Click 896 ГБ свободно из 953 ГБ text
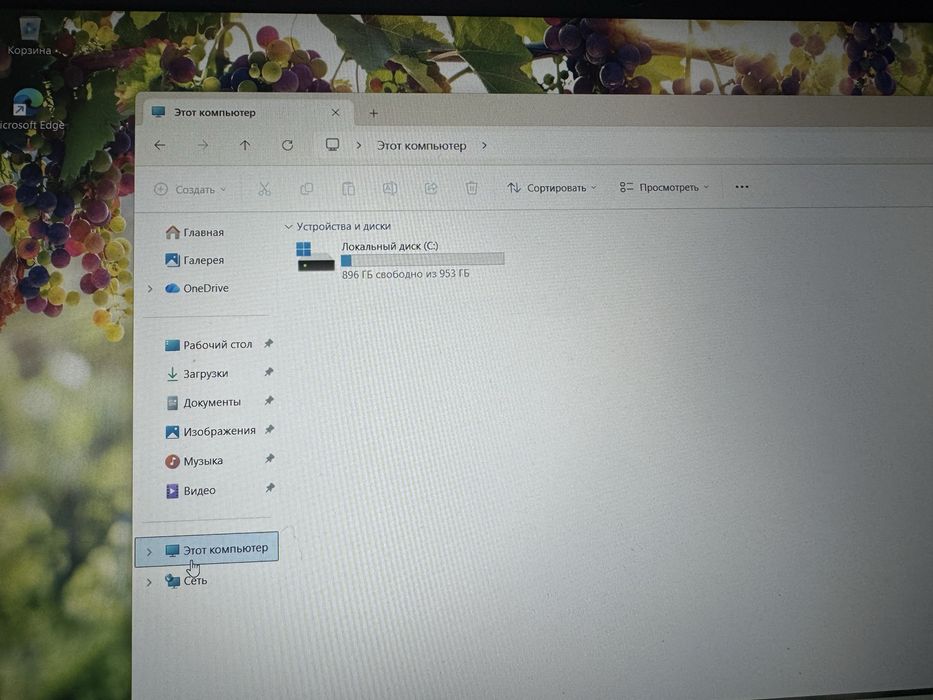The width and height of the screenshot is (933, 700). [405, 274]
